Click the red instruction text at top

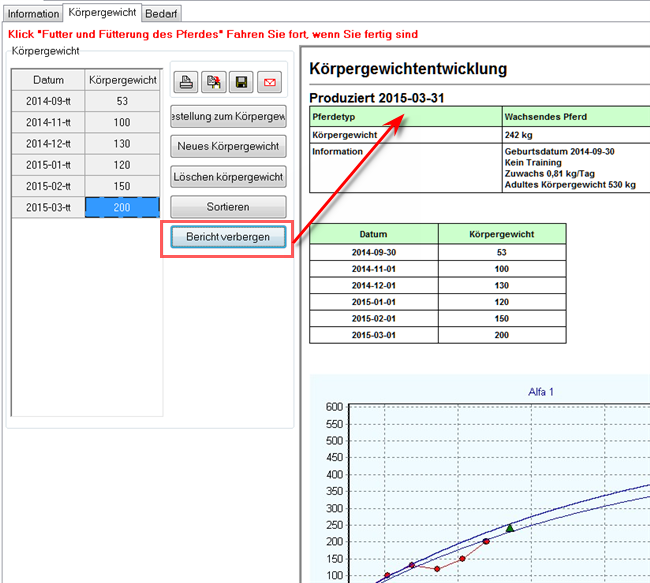pyautogui.click(x=213, y=34)
